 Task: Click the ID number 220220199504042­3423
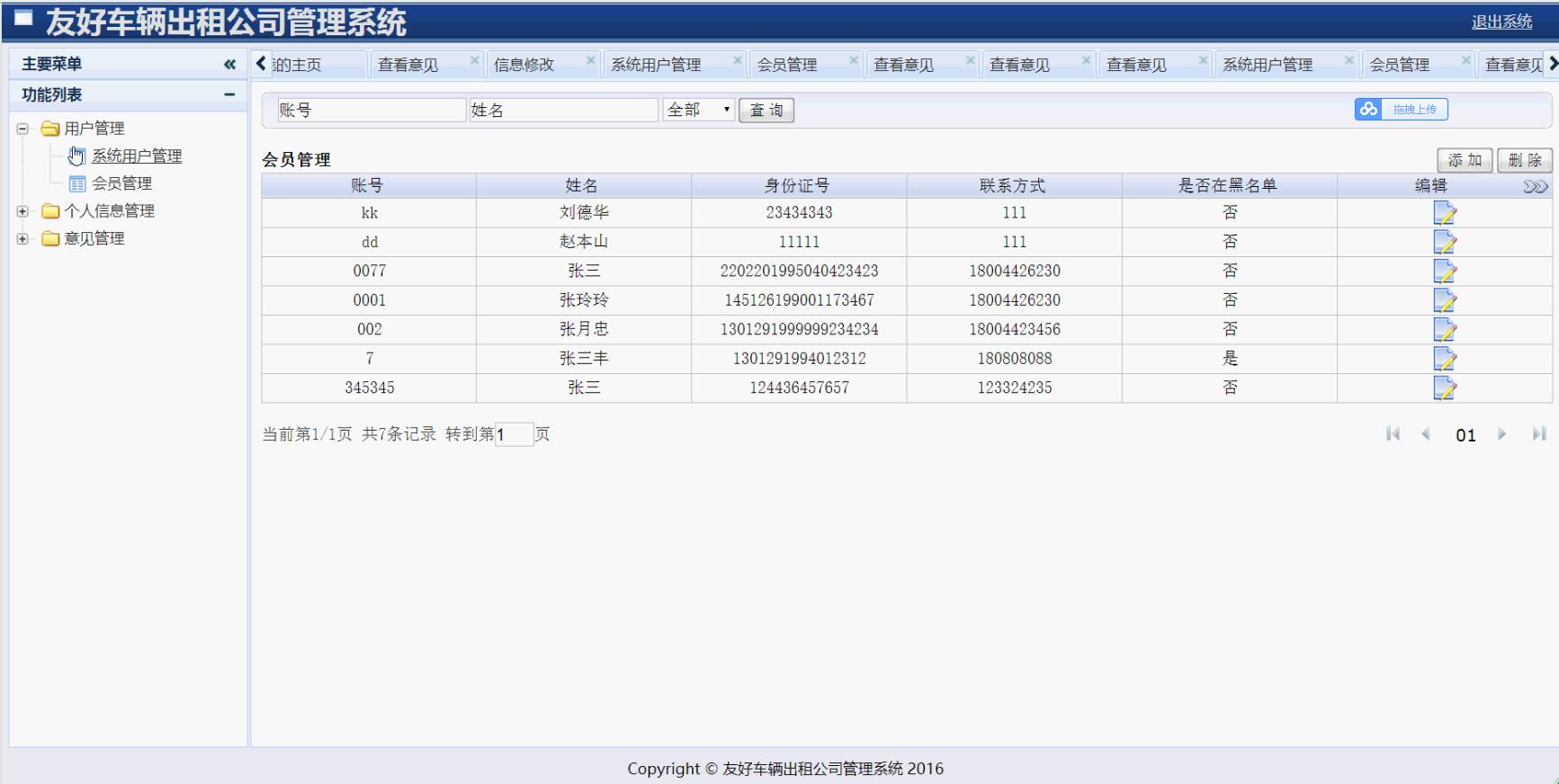pos(799,272)
